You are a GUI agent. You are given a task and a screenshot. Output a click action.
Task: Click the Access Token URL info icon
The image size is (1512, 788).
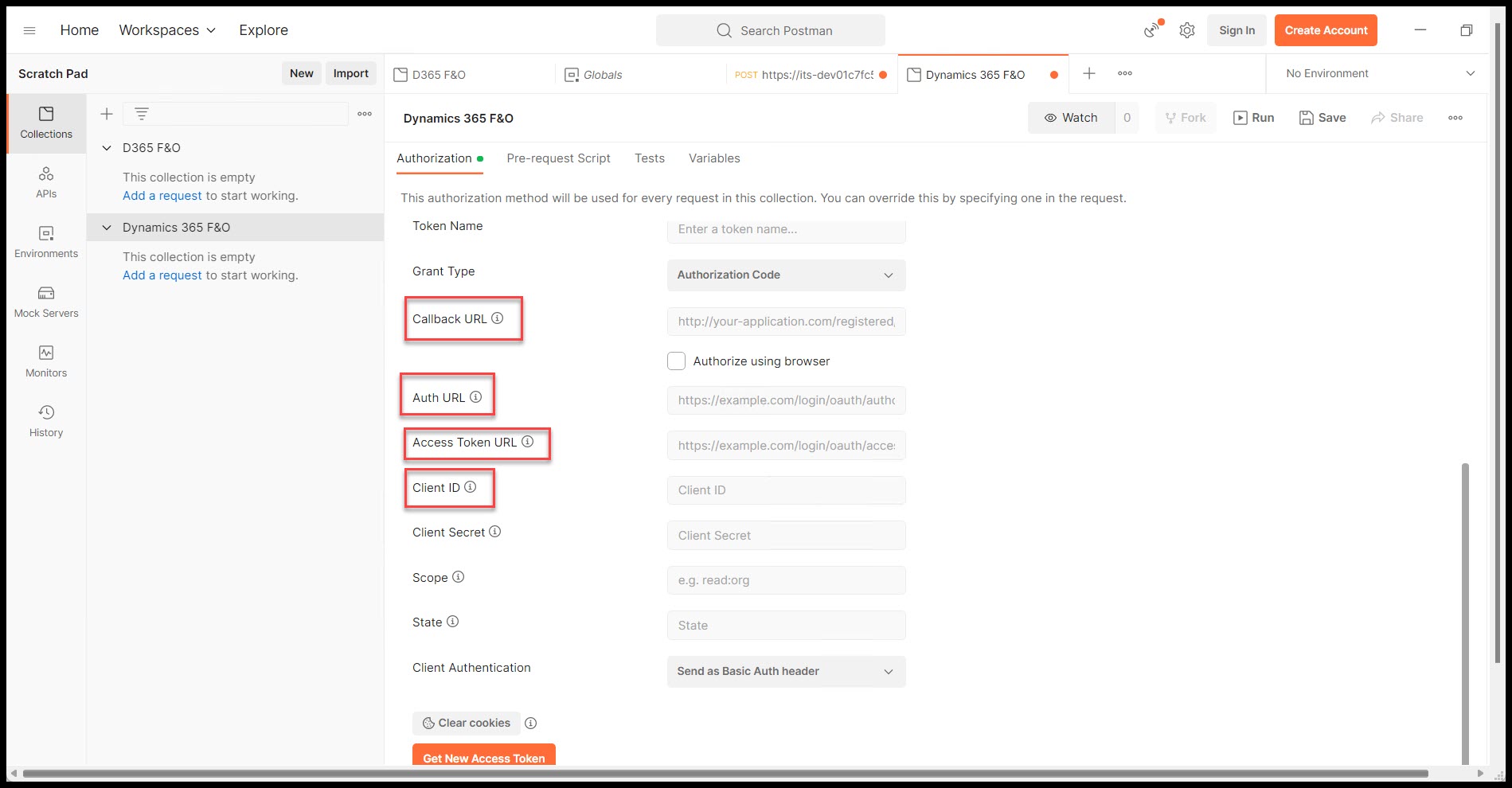(527, 442)
